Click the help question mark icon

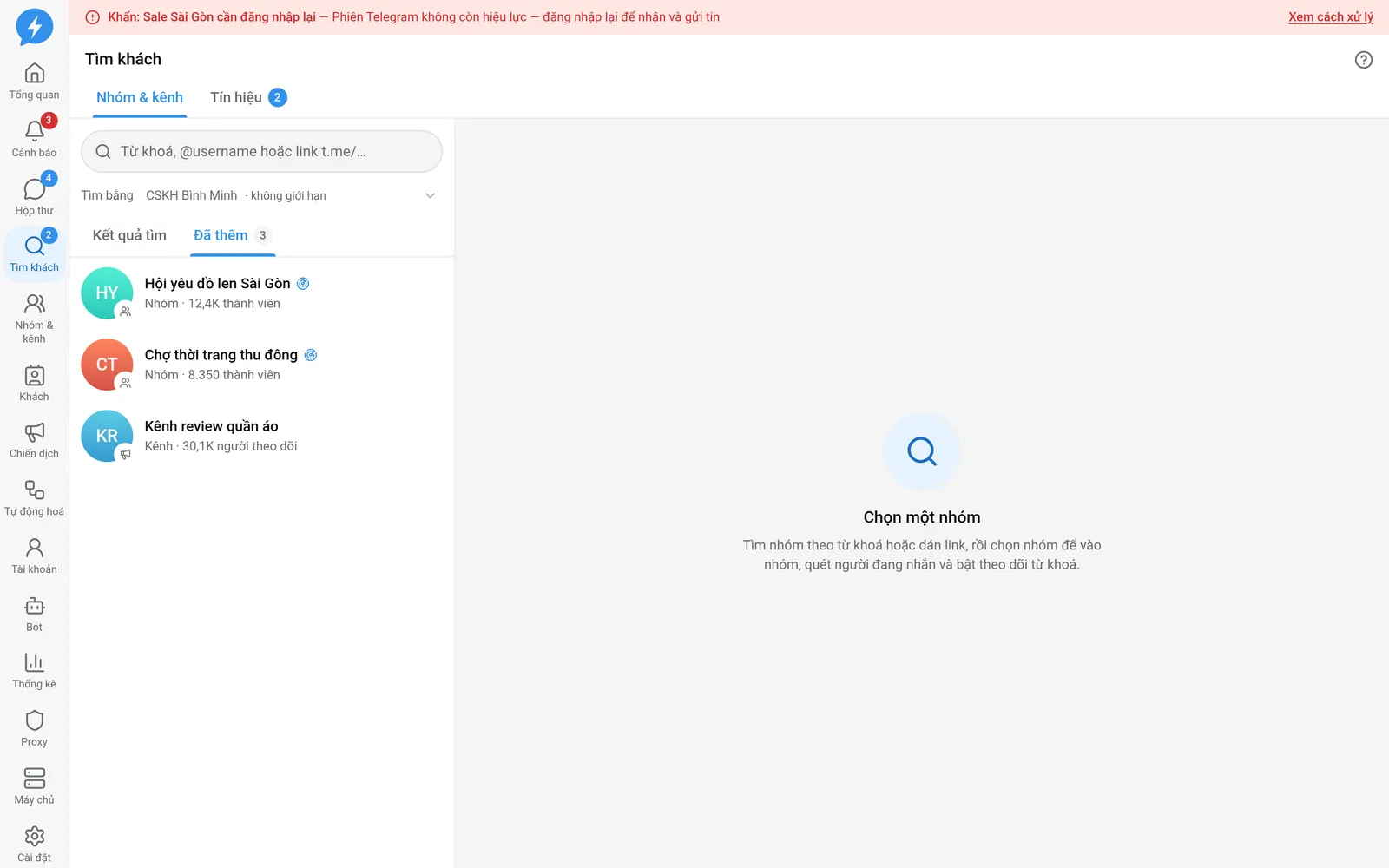coord(1364,59)
